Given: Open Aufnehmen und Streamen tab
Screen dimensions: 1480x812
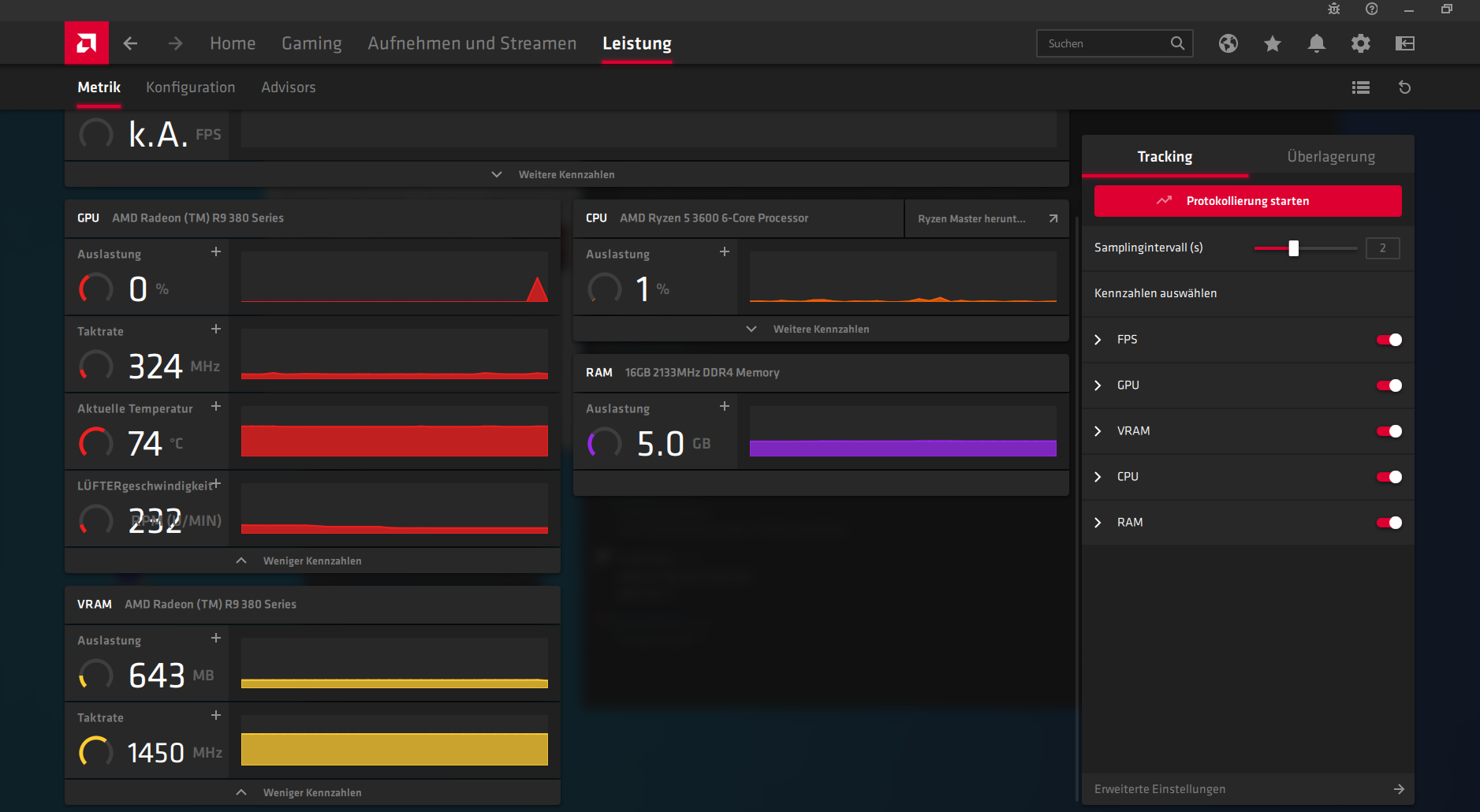Looking at the screenshot, I should click(x=472, y=43).
